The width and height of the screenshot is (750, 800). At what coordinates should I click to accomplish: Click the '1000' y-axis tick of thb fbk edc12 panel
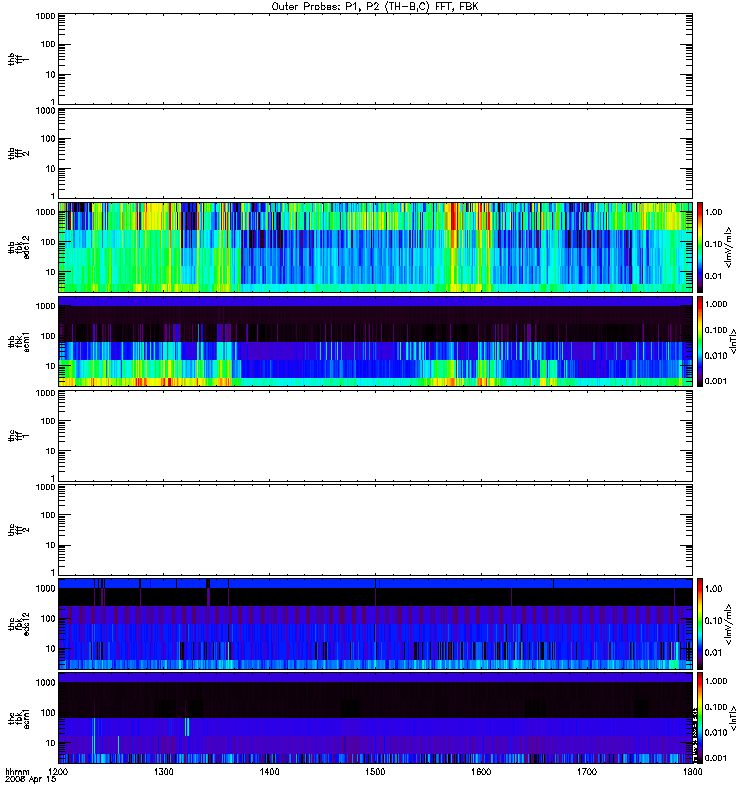pos(45,212)
